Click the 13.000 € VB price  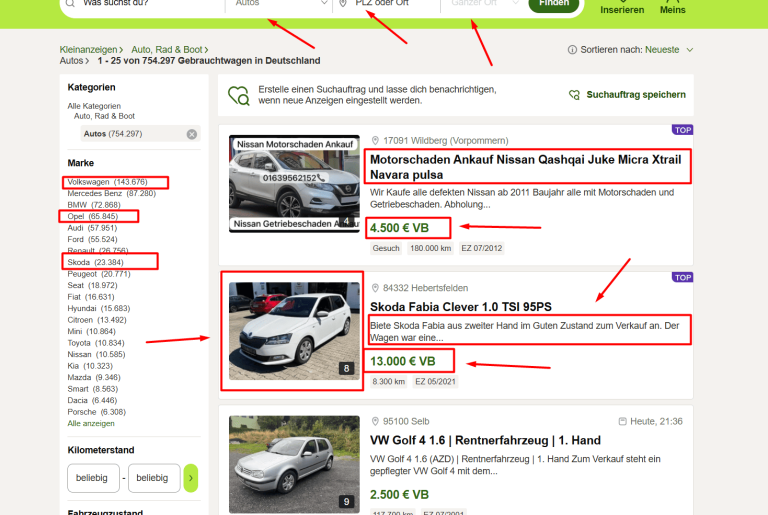click(403, 361)
